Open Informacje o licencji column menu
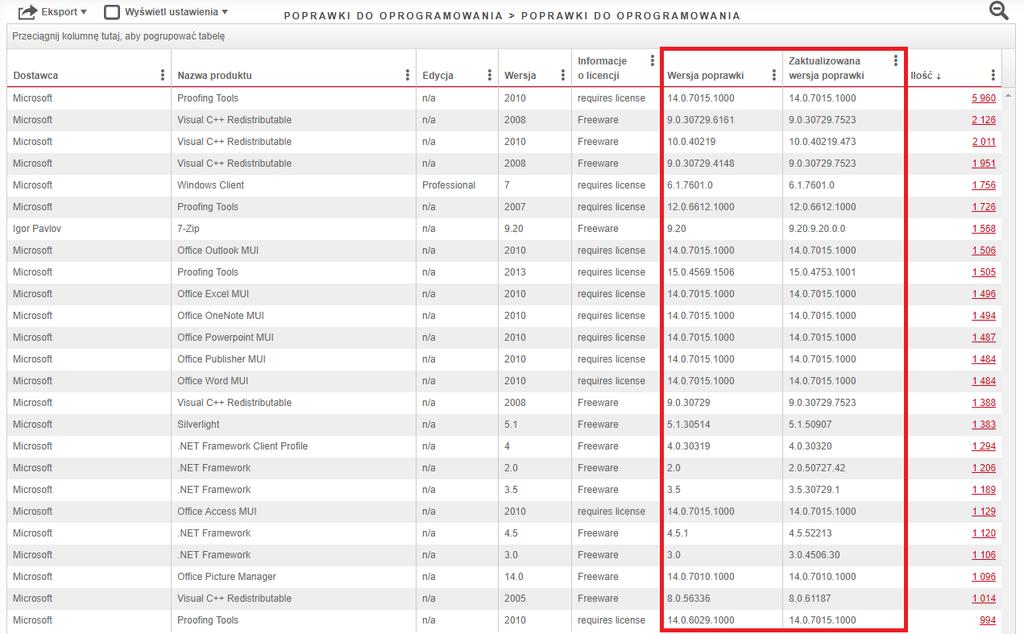 tap(652, 61)
